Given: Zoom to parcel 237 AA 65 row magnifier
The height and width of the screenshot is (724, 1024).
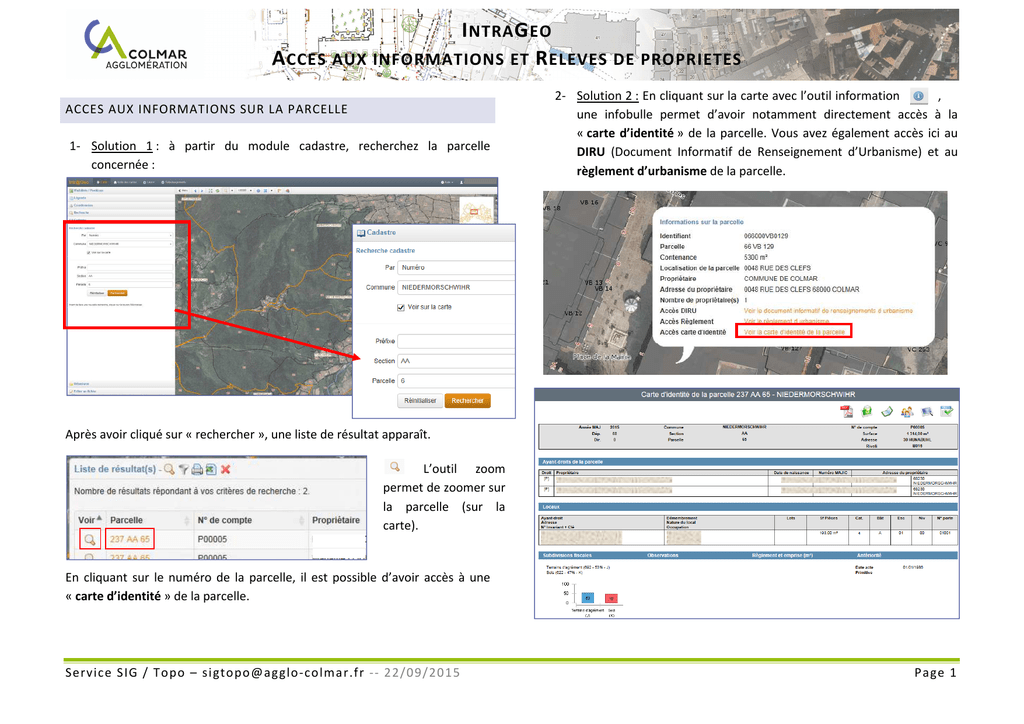Looking at the screenshot, I should click(89, 539).
